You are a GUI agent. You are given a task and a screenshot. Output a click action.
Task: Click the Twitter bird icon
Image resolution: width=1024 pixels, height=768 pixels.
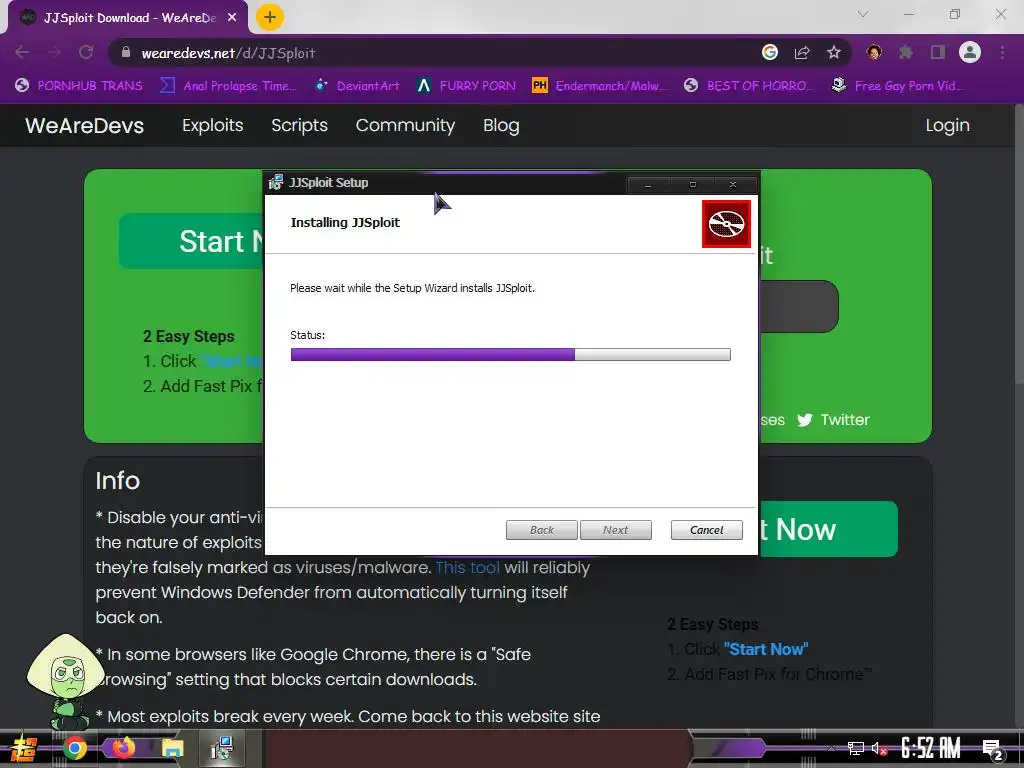(805, 420)
